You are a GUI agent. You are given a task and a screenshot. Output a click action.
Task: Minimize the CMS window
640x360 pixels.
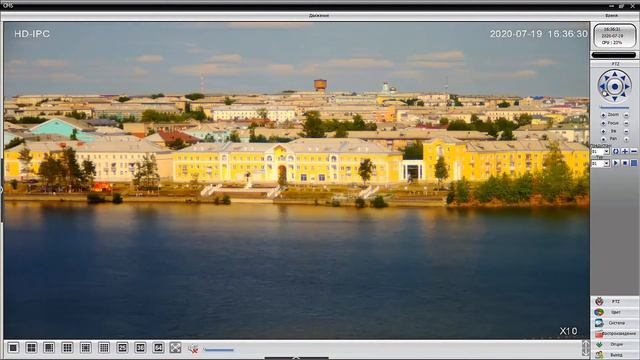(611, 6)
